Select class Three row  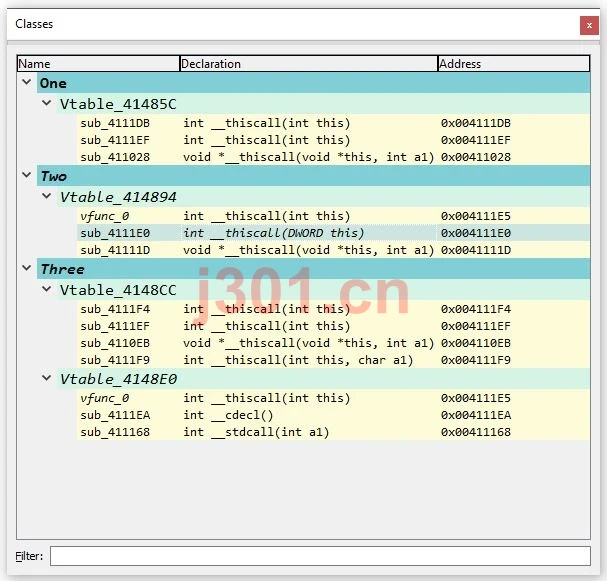[314, 269]
